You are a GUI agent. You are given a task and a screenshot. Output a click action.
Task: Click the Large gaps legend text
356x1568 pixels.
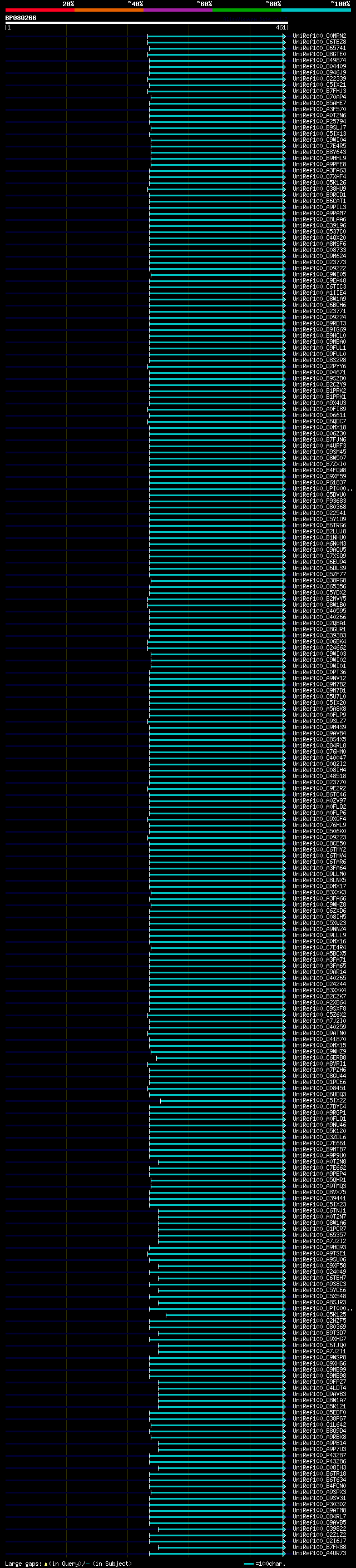23,1563
